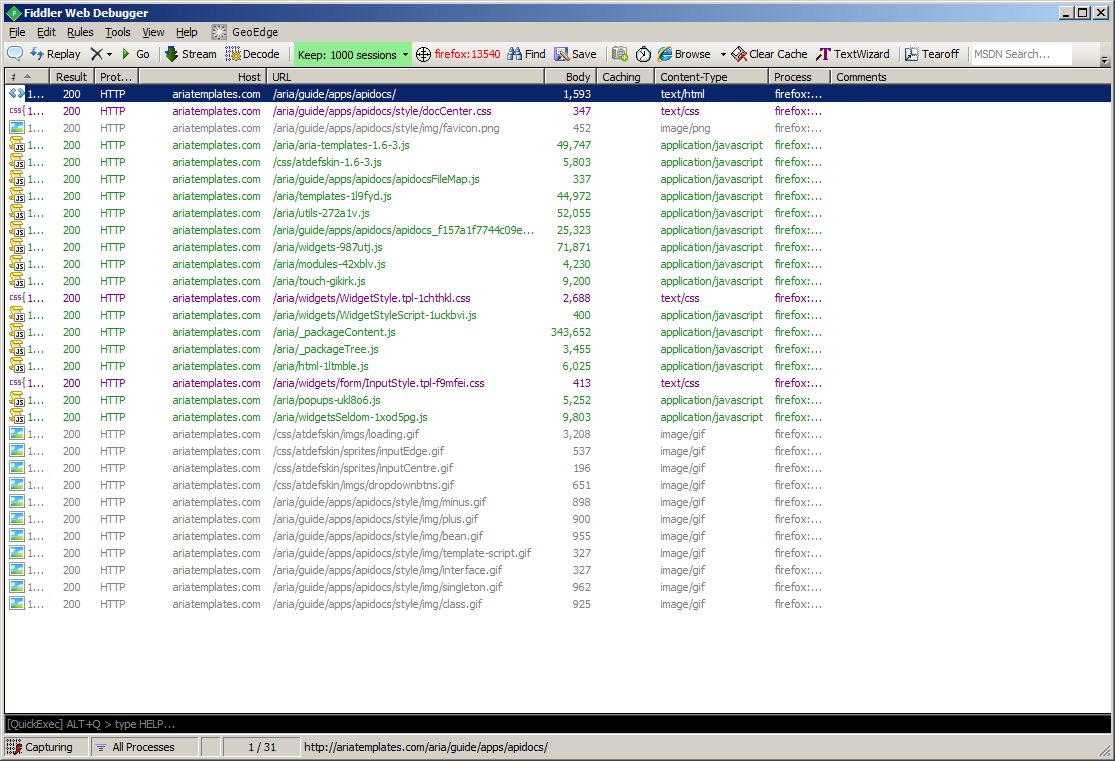The width and height of the screenshot is (1115, 761).
Task: Click the HTML icon of the apidocs/ session
Action: pos(16,93)
